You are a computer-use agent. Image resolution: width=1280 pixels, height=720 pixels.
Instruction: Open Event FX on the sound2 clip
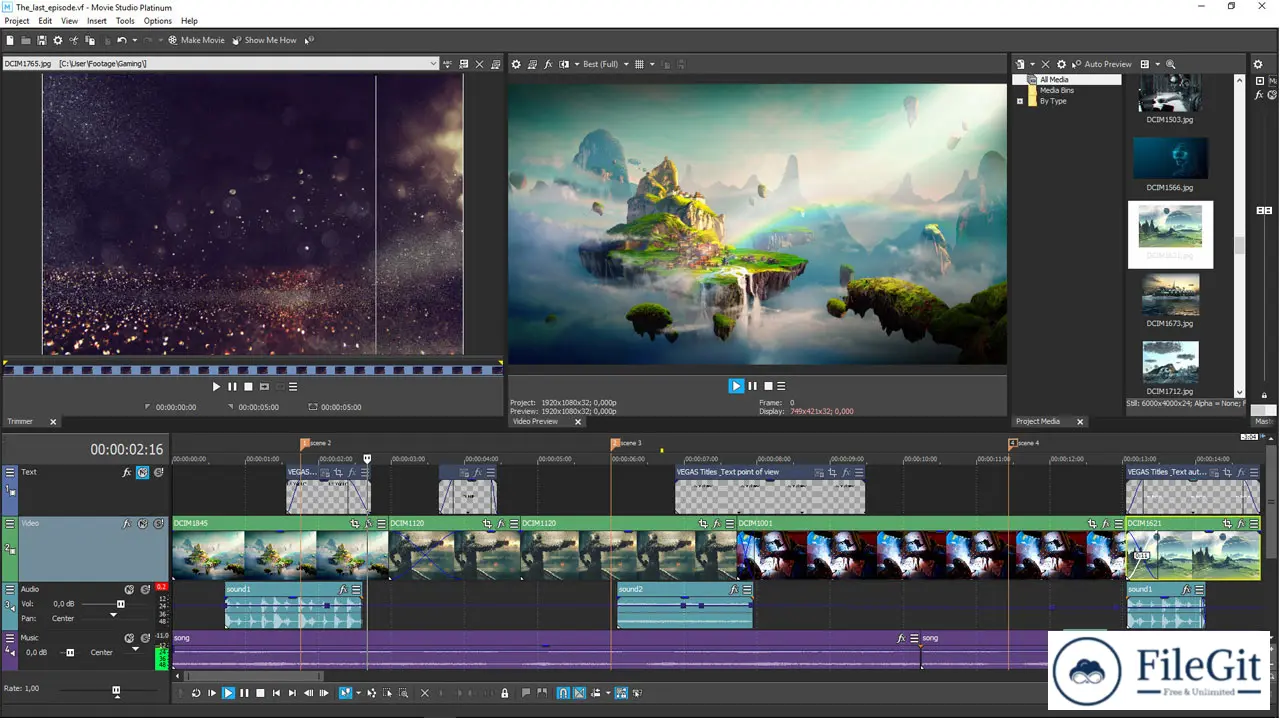click(734, 589)
